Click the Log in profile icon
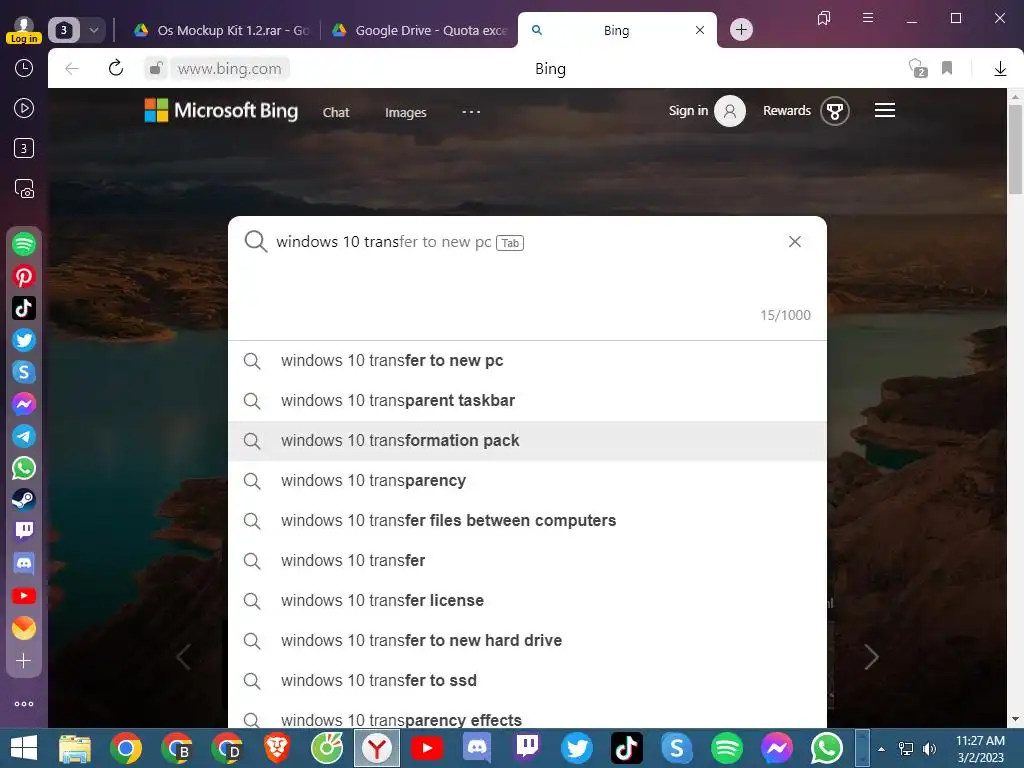Screen dimensions: 1024x768 click(24, 30)
